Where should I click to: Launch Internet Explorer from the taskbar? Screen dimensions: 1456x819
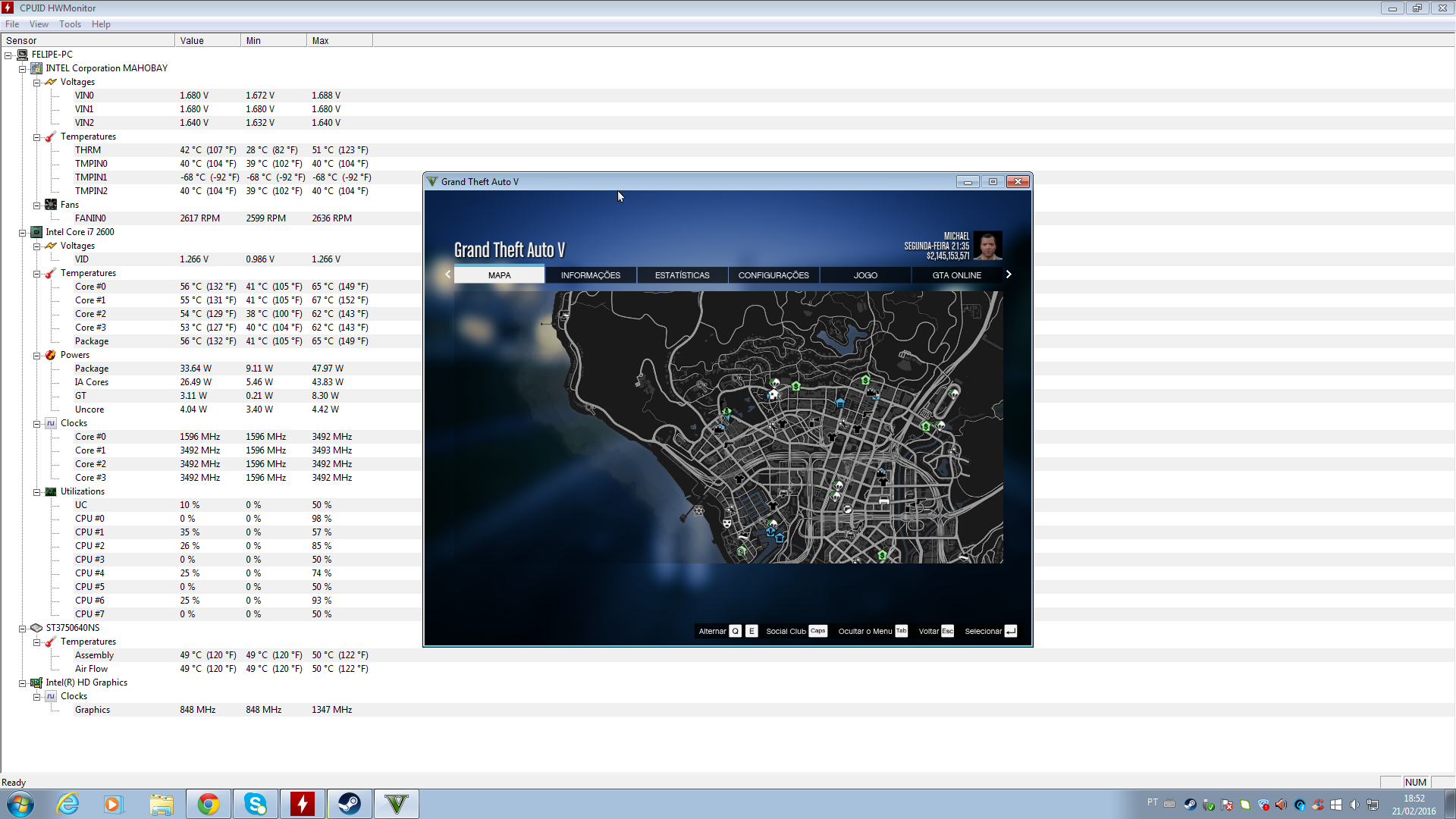[68, 804]
